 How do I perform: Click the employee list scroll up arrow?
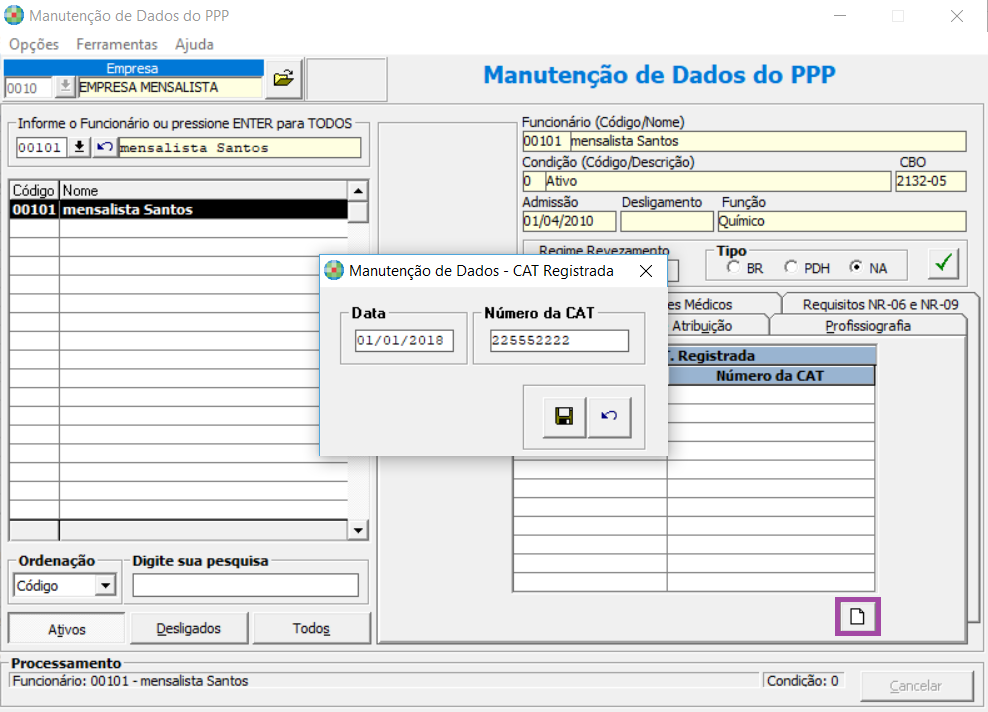coord(358,190)
